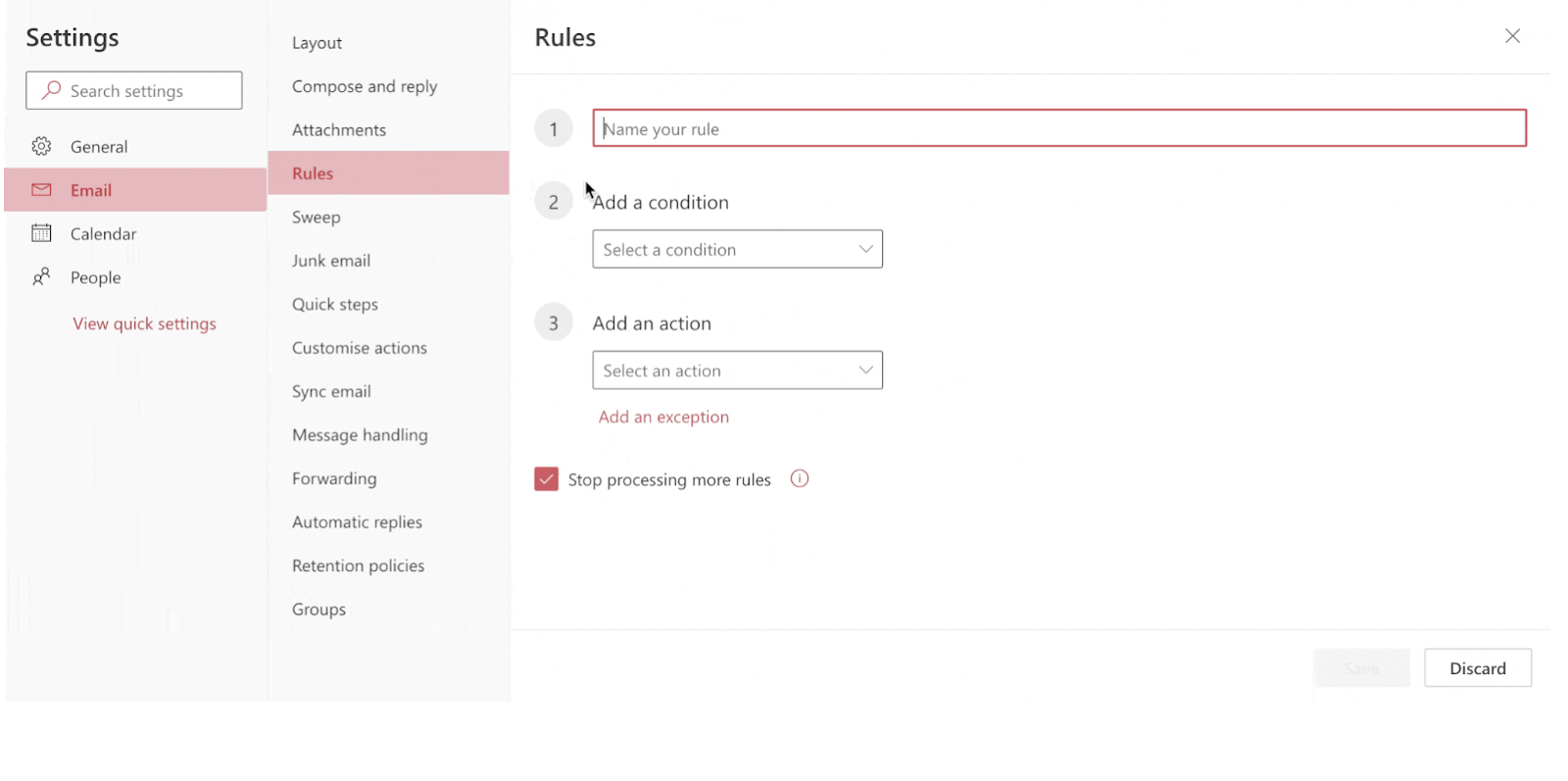Click the Add an exception link
Viewport: 1568px width, 781px height.
[x=663, y=417]
